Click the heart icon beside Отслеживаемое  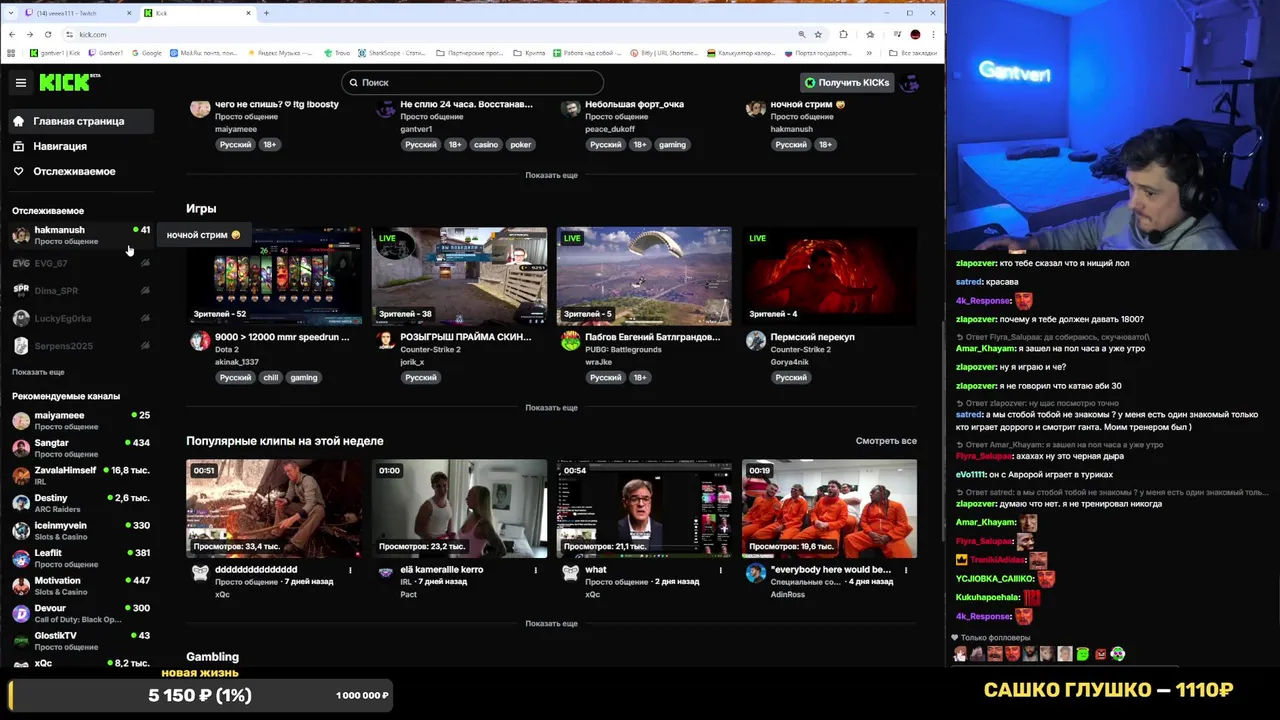click(18, 171)
